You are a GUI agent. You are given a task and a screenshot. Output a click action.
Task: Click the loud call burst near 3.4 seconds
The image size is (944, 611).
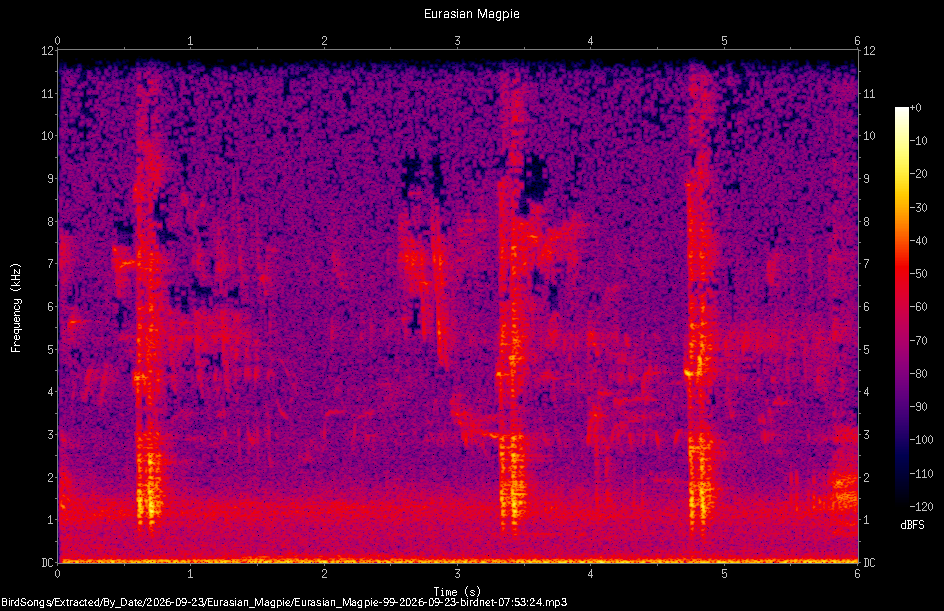513,301
